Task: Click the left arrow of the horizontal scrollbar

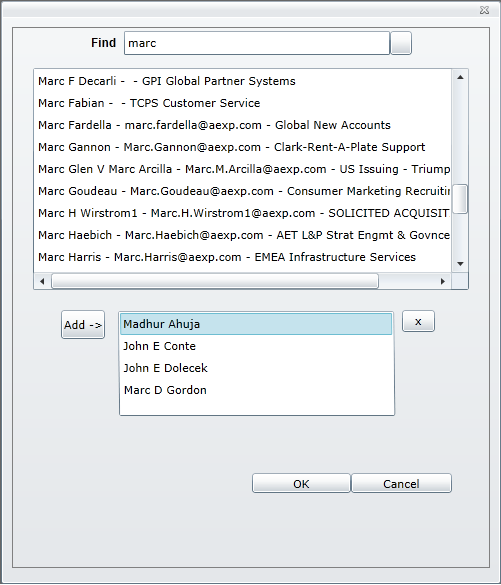Action: [x=42, y=281]
